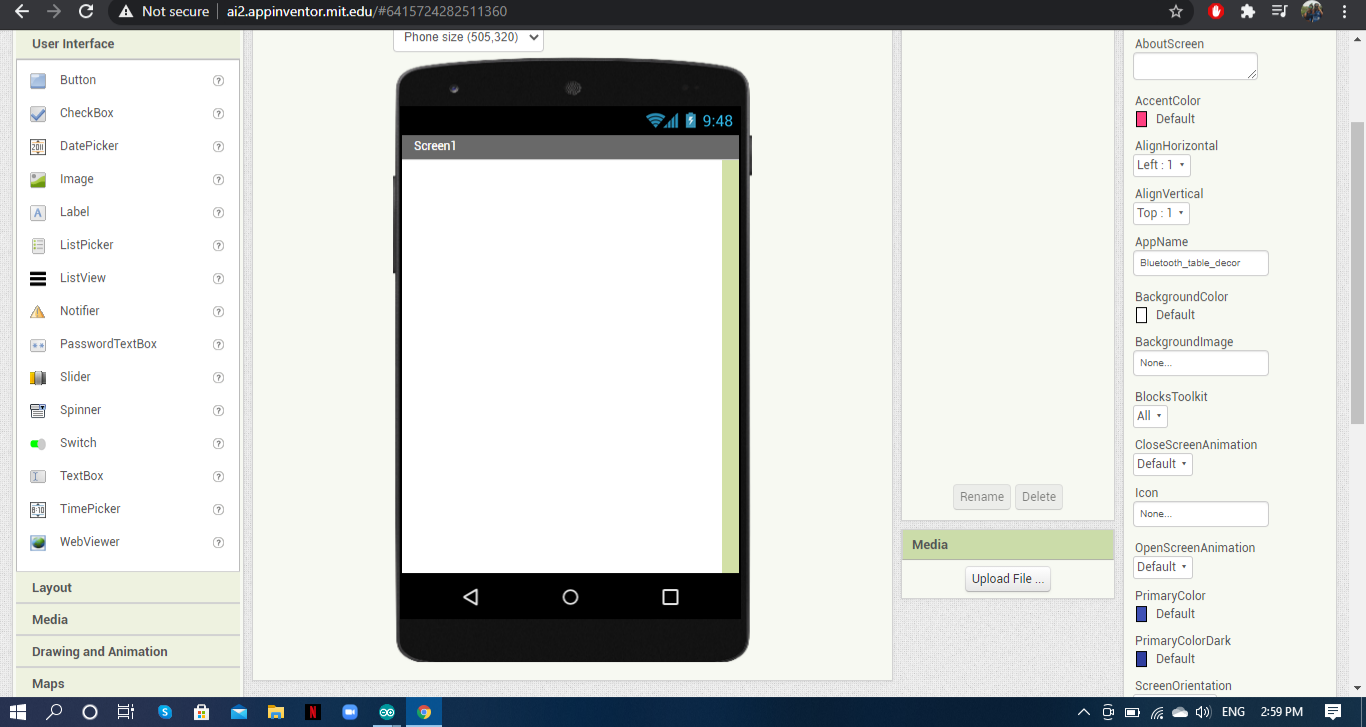
Task: Show help for the Notifier component
Action: [x=218, y=312]
